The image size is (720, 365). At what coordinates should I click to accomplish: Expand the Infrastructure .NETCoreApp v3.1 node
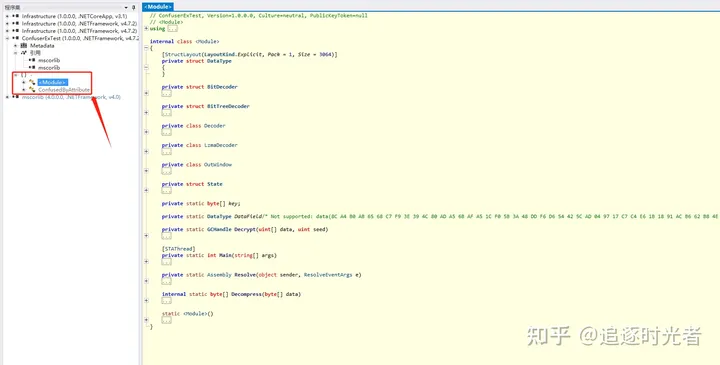7,16
